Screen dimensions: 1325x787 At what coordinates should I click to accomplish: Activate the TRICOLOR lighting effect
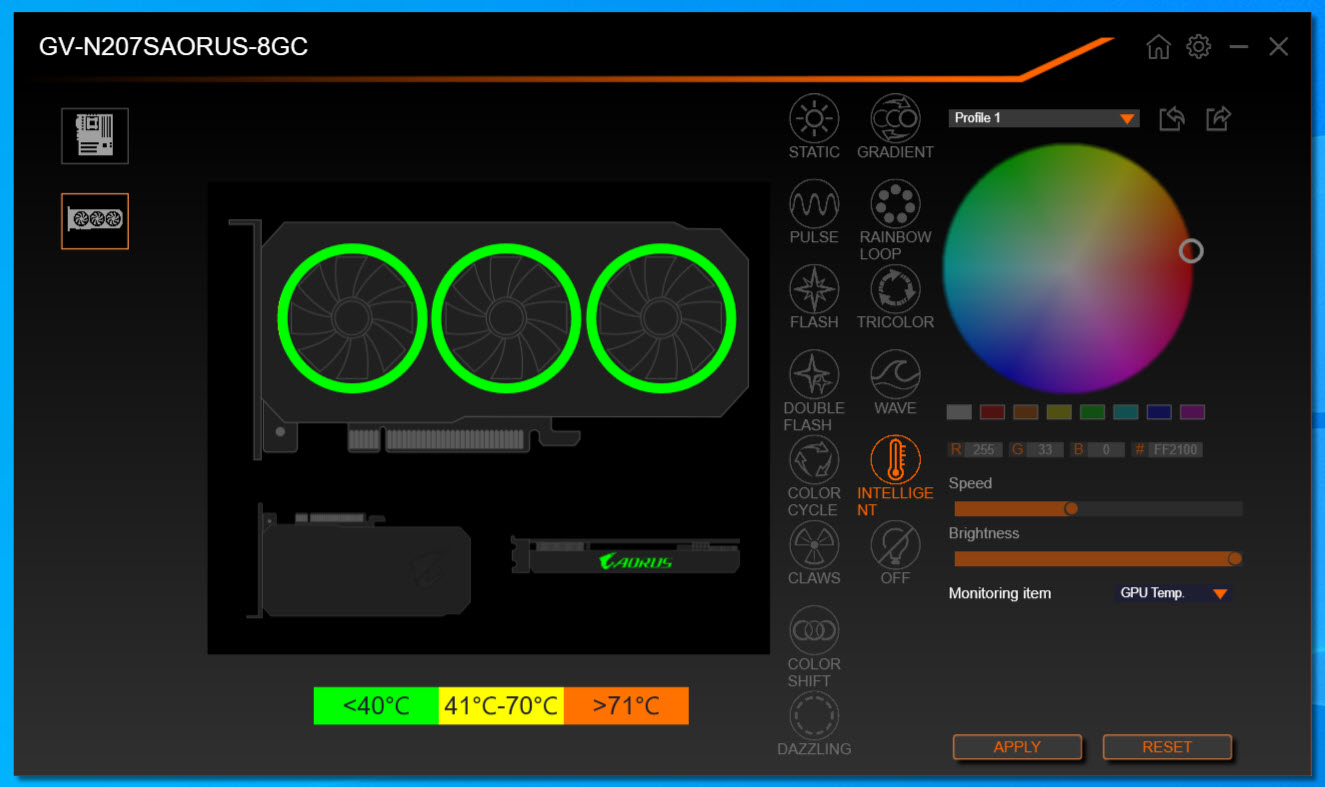click(895, 297)
